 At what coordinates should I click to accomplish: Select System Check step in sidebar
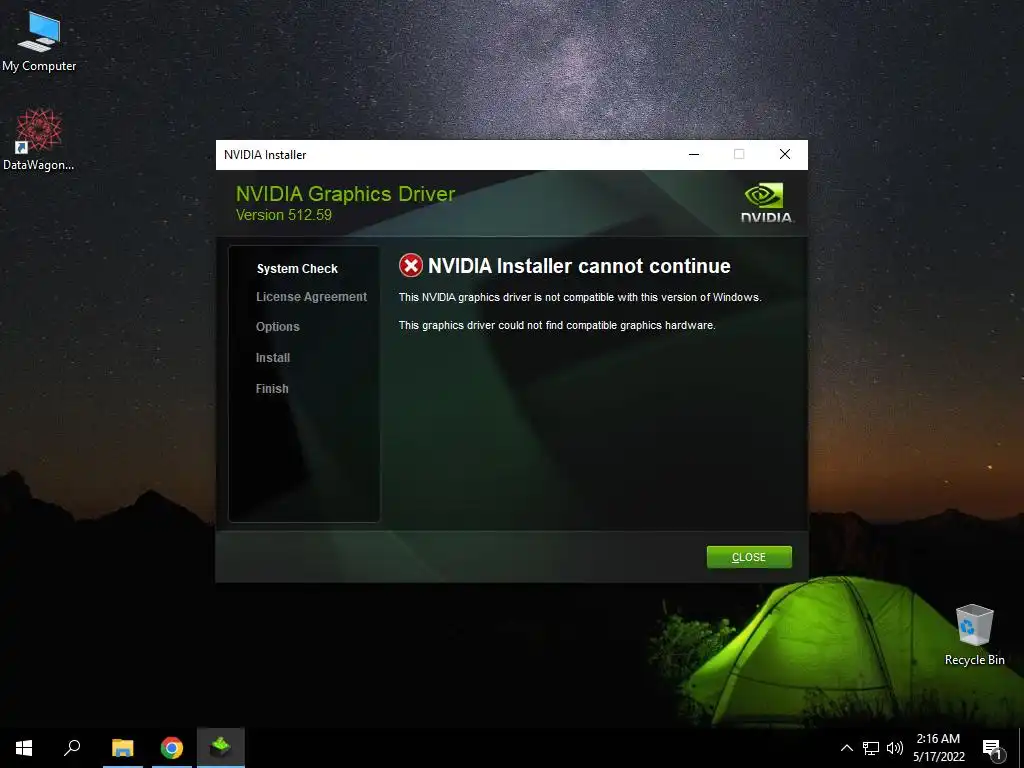pyautogui.click(x=297, y=268)
